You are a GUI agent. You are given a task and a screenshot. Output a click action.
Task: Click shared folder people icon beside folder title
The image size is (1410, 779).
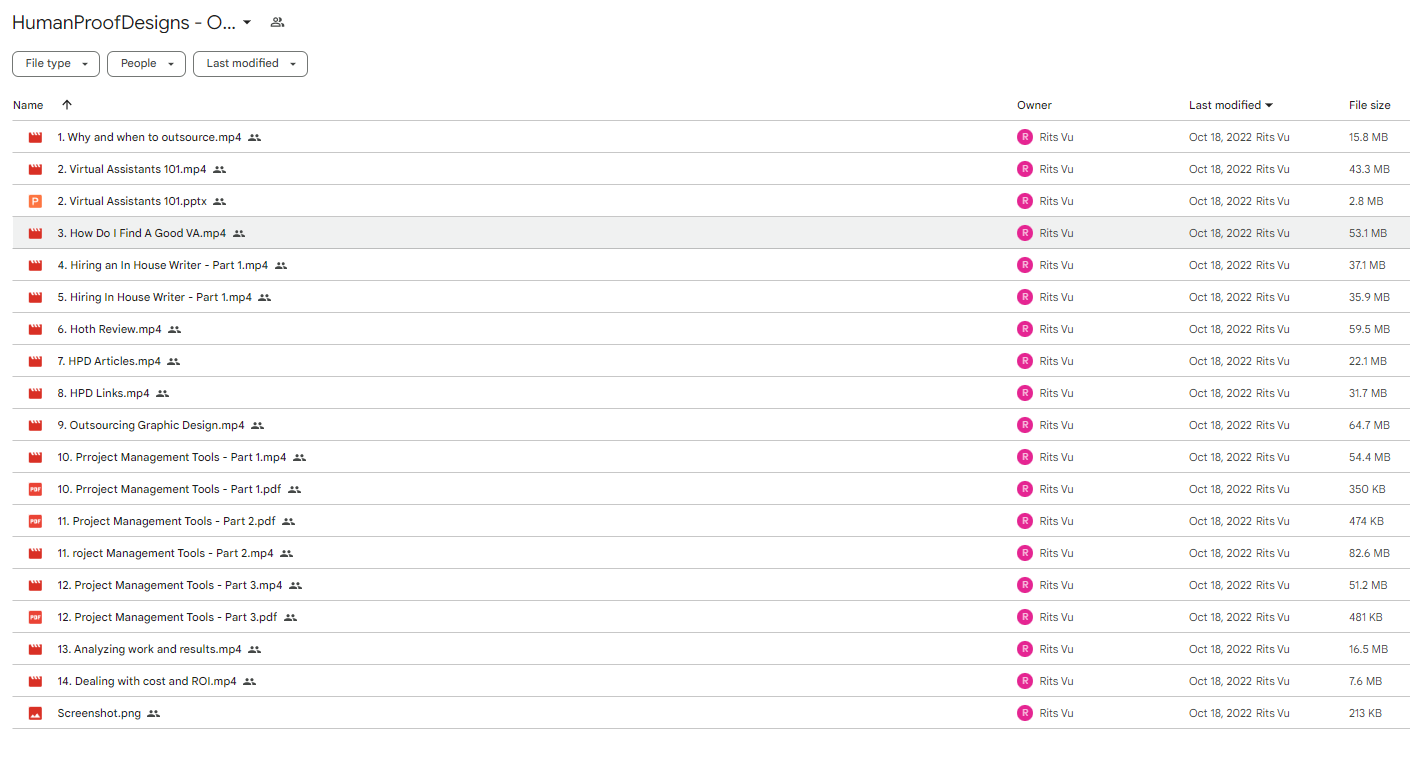tap(277, 23)
